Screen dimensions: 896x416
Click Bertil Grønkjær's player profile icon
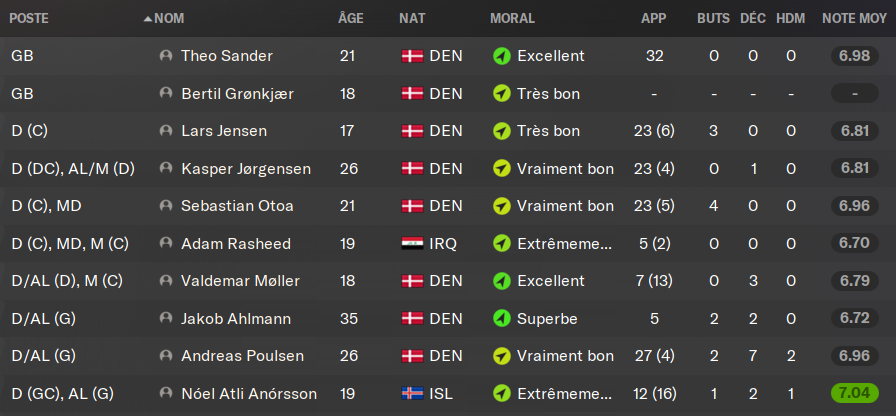pos(166,94)
